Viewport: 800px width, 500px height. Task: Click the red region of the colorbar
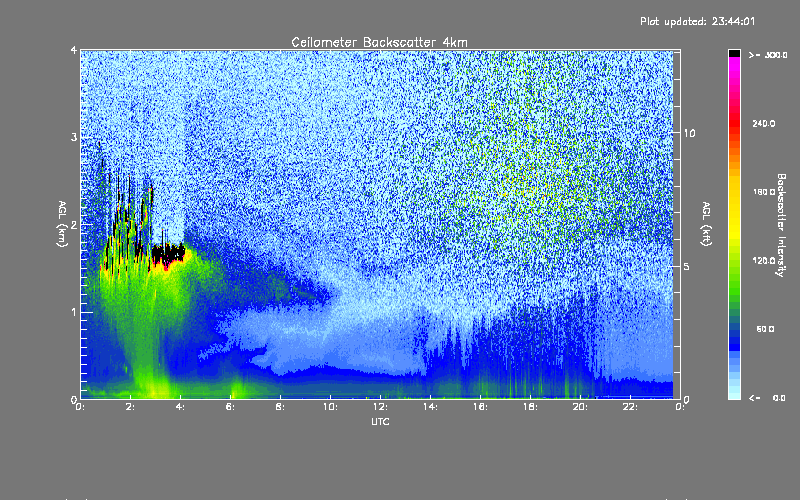point(734,122)
